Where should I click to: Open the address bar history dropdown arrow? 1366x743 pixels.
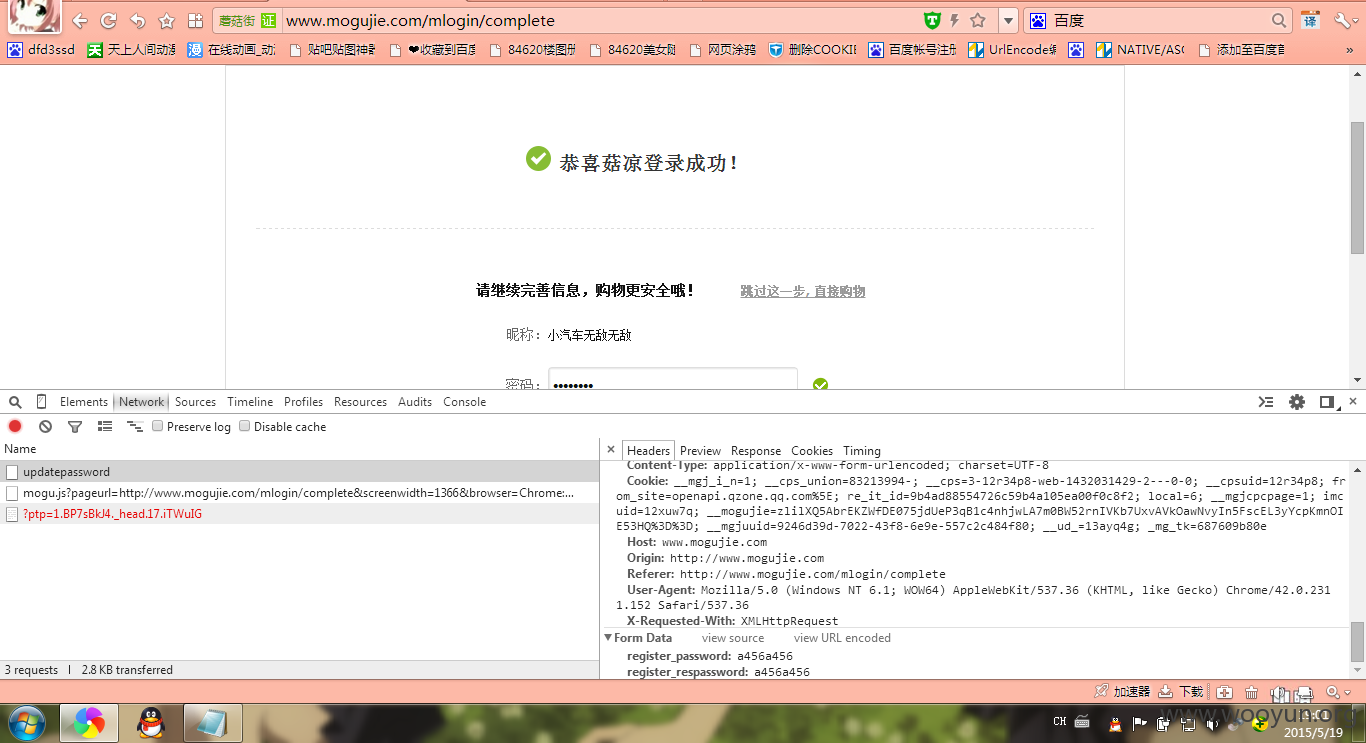tap(1008, 20)
